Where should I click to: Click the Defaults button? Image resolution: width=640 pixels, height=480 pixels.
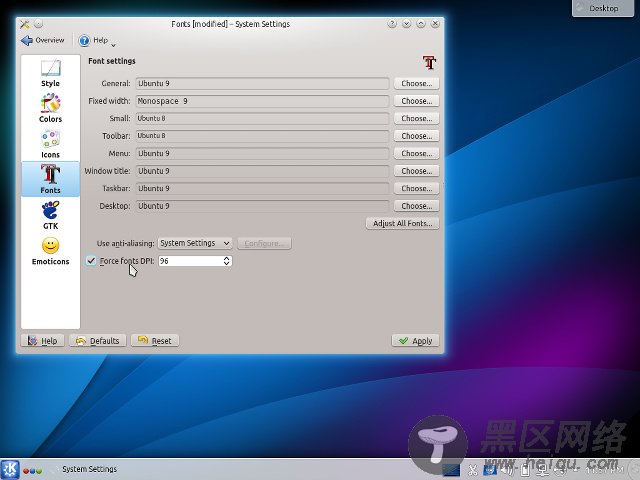(x=98, y=341)
